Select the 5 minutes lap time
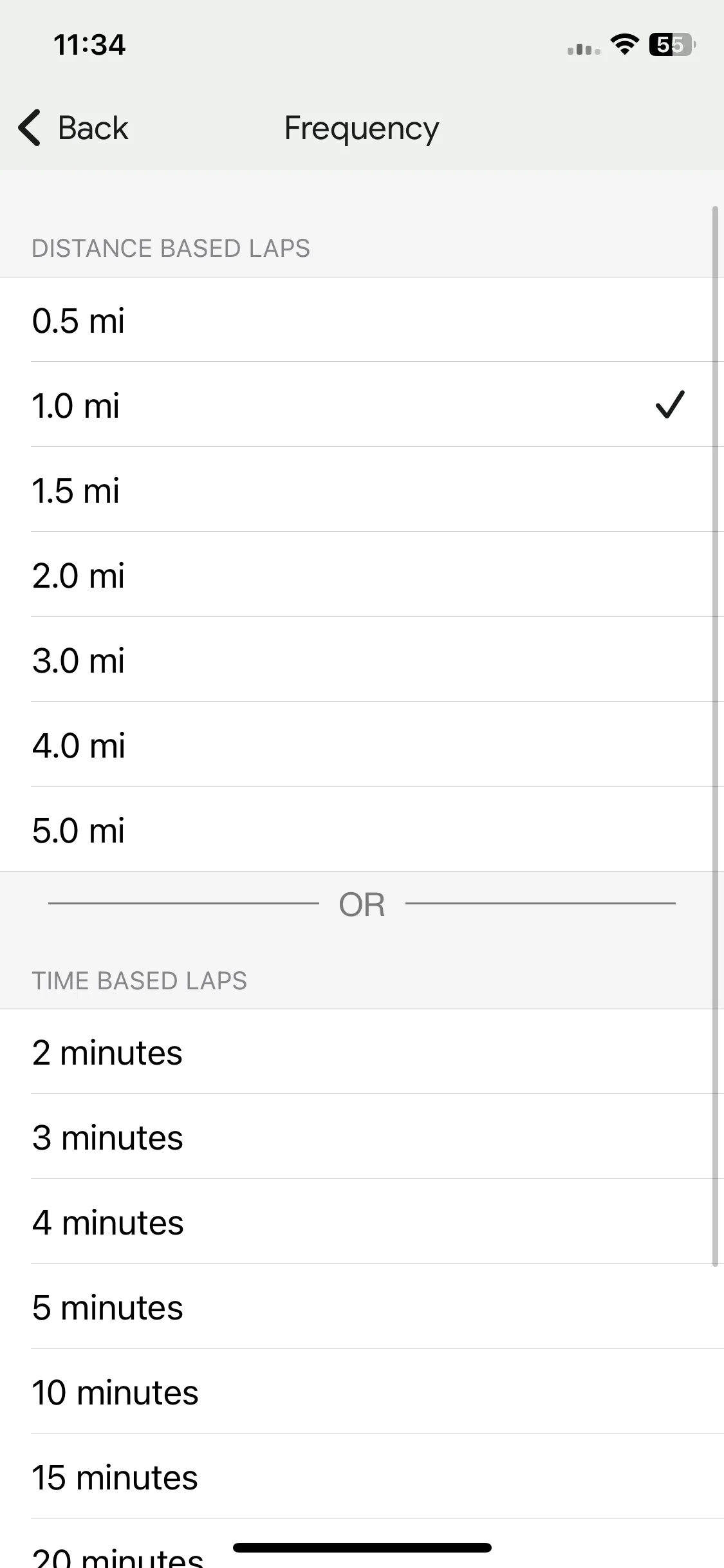724x1568 pixels. tap(362, 1307)
